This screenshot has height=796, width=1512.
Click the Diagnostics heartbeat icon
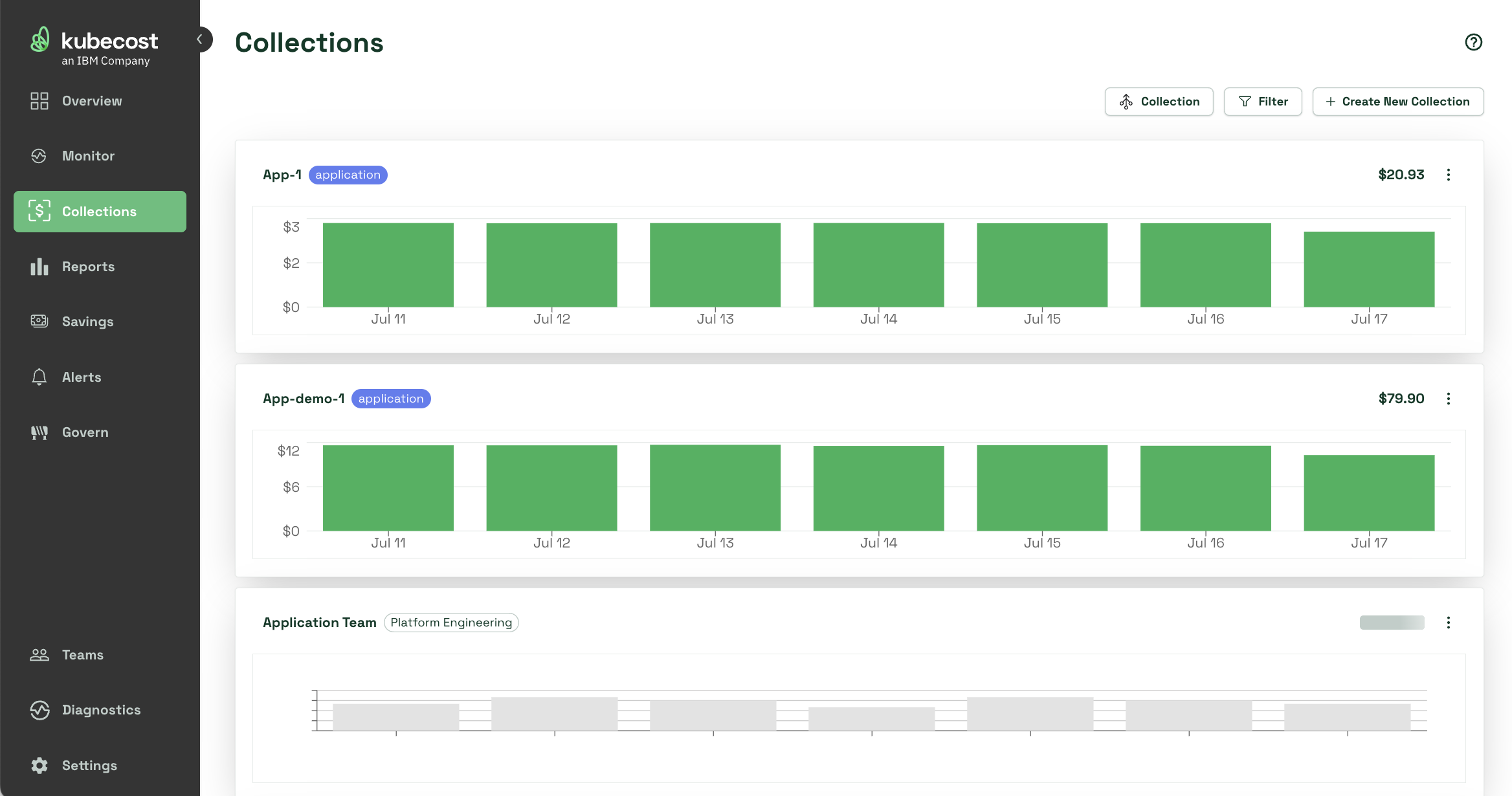(39, 710)
